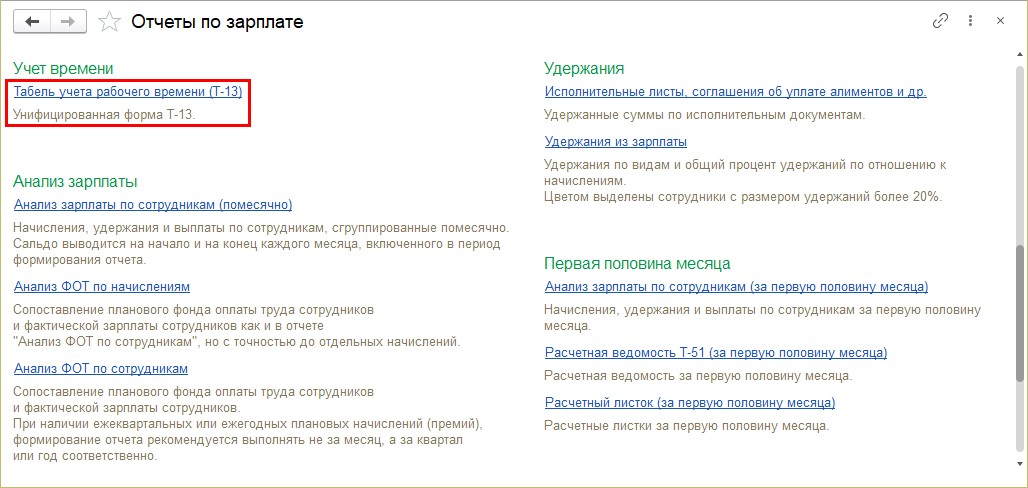This screenshot has height=488, width=1028.
Task: Click the vertical scrollbar thumb
Action: [x=1020, y=312]
